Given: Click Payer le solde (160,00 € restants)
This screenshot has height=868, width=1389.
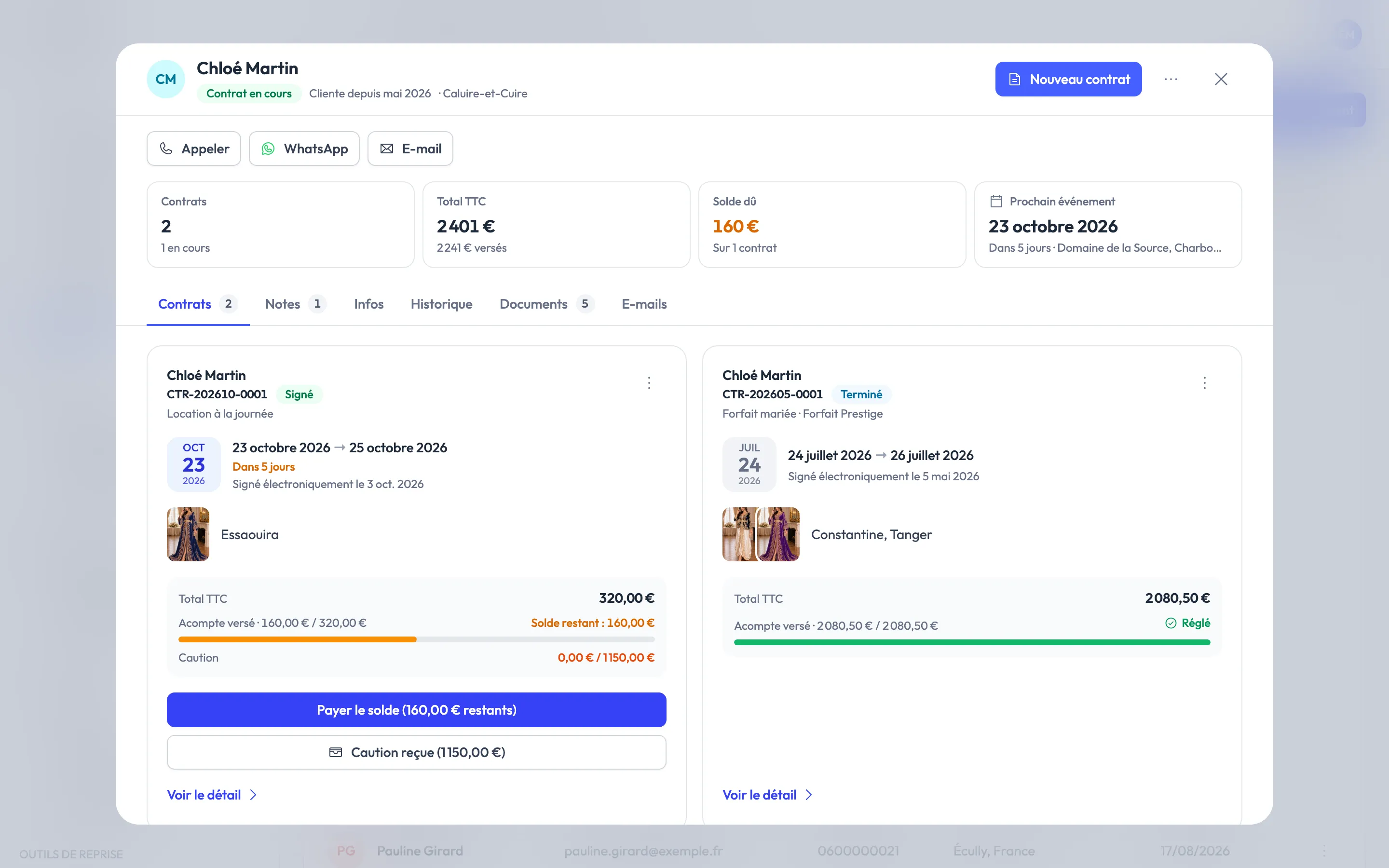Looking at the screenshot, I should tap(417, 710).
